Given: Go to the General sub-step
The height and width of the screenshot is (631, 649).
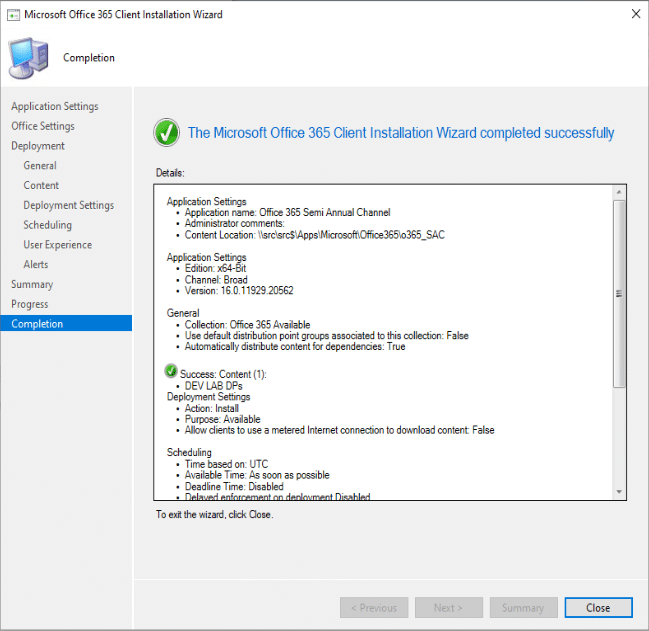Looking at the screenshot, I should (x=40, y=166).
